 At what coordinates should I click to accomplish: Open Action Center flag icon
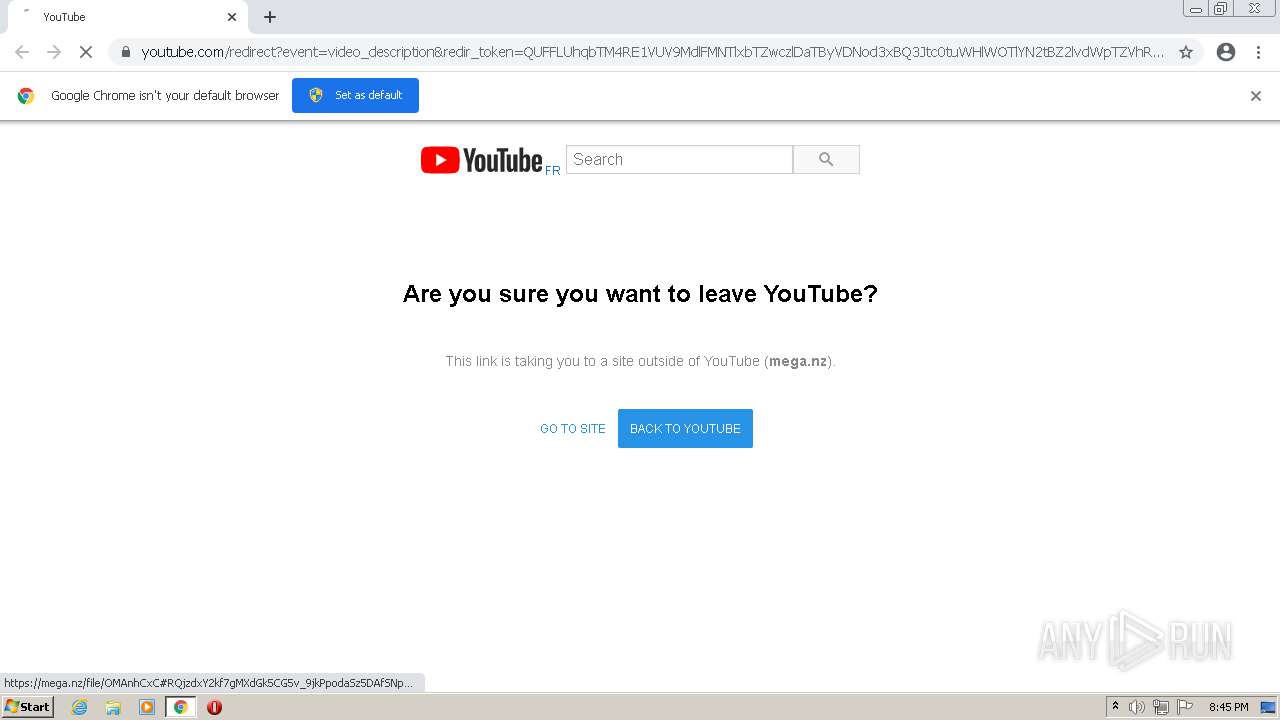coord(1185,707)
